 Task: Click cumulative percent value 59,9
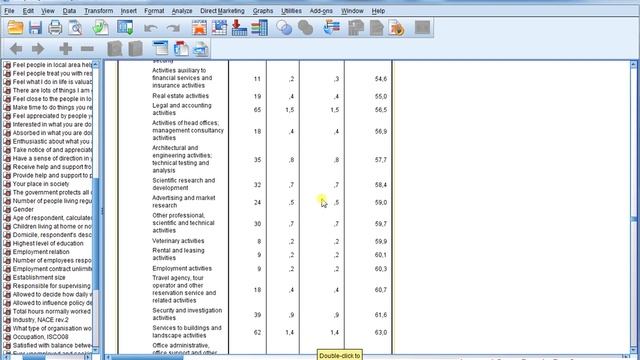click(x=380, y=241)
